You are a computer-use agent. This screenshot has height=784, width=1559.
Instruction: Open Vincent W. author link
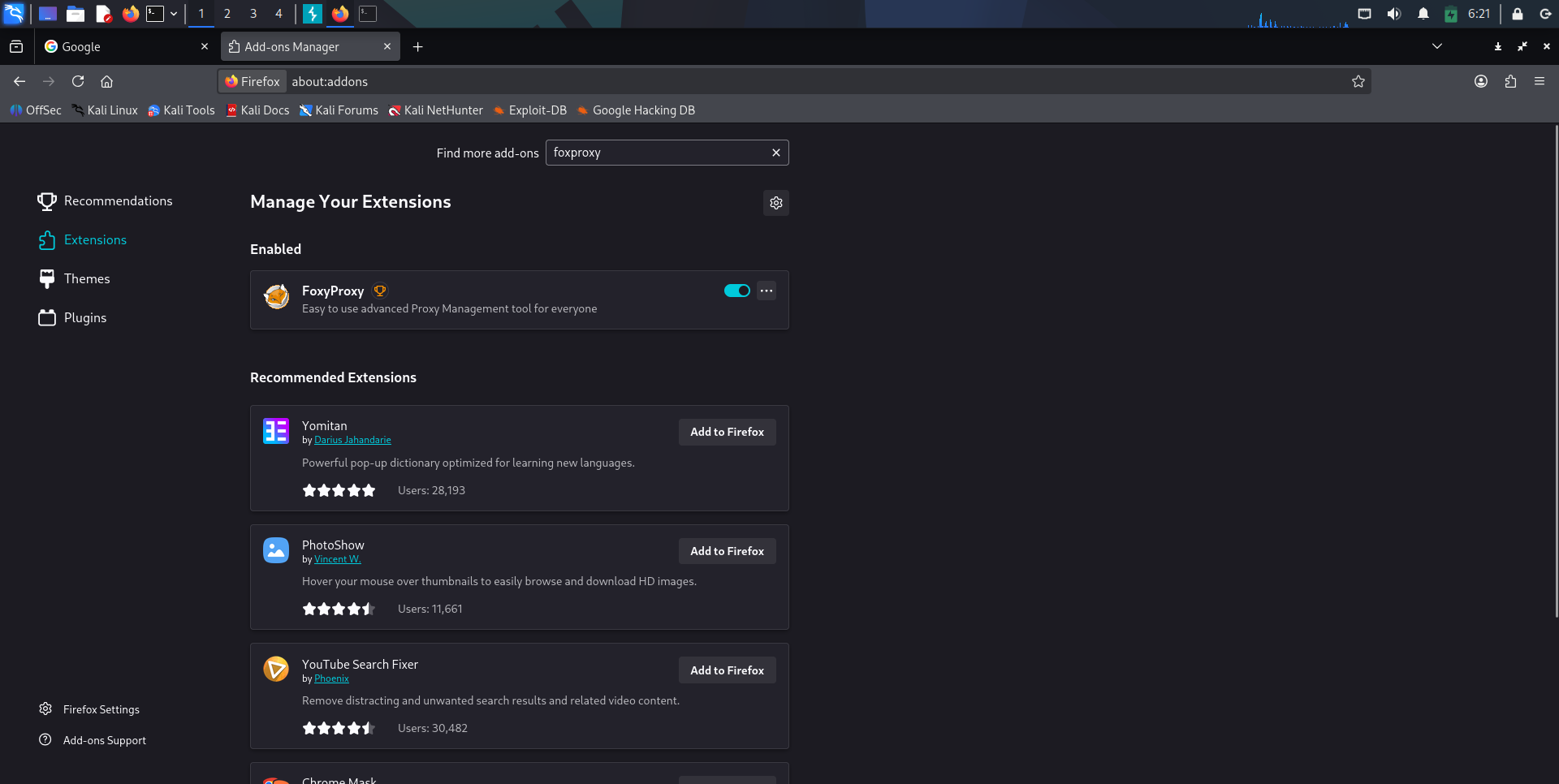point(338,559)
